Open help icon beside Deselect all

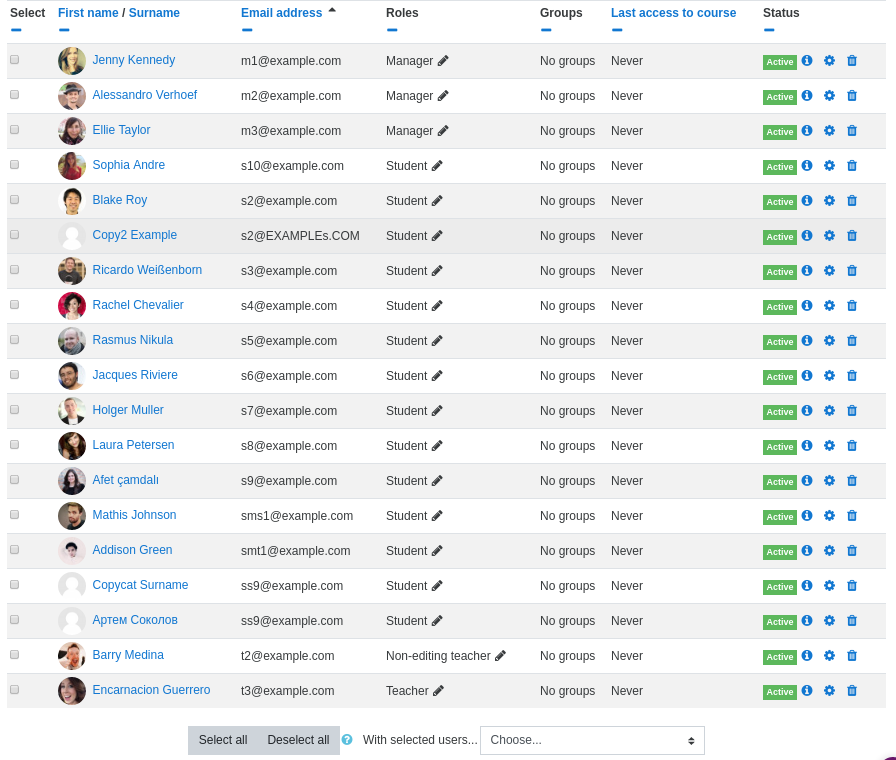point(347,739)
